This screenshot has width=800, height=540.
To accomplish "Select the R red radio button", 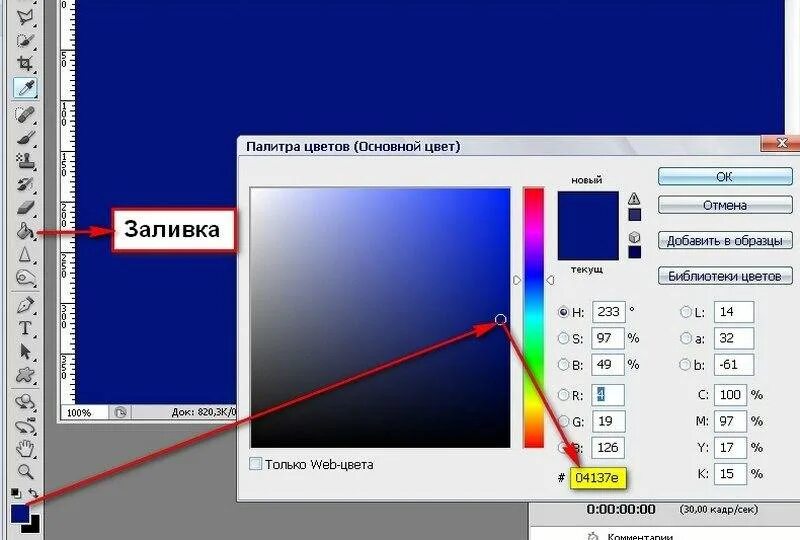I will 563,395.
